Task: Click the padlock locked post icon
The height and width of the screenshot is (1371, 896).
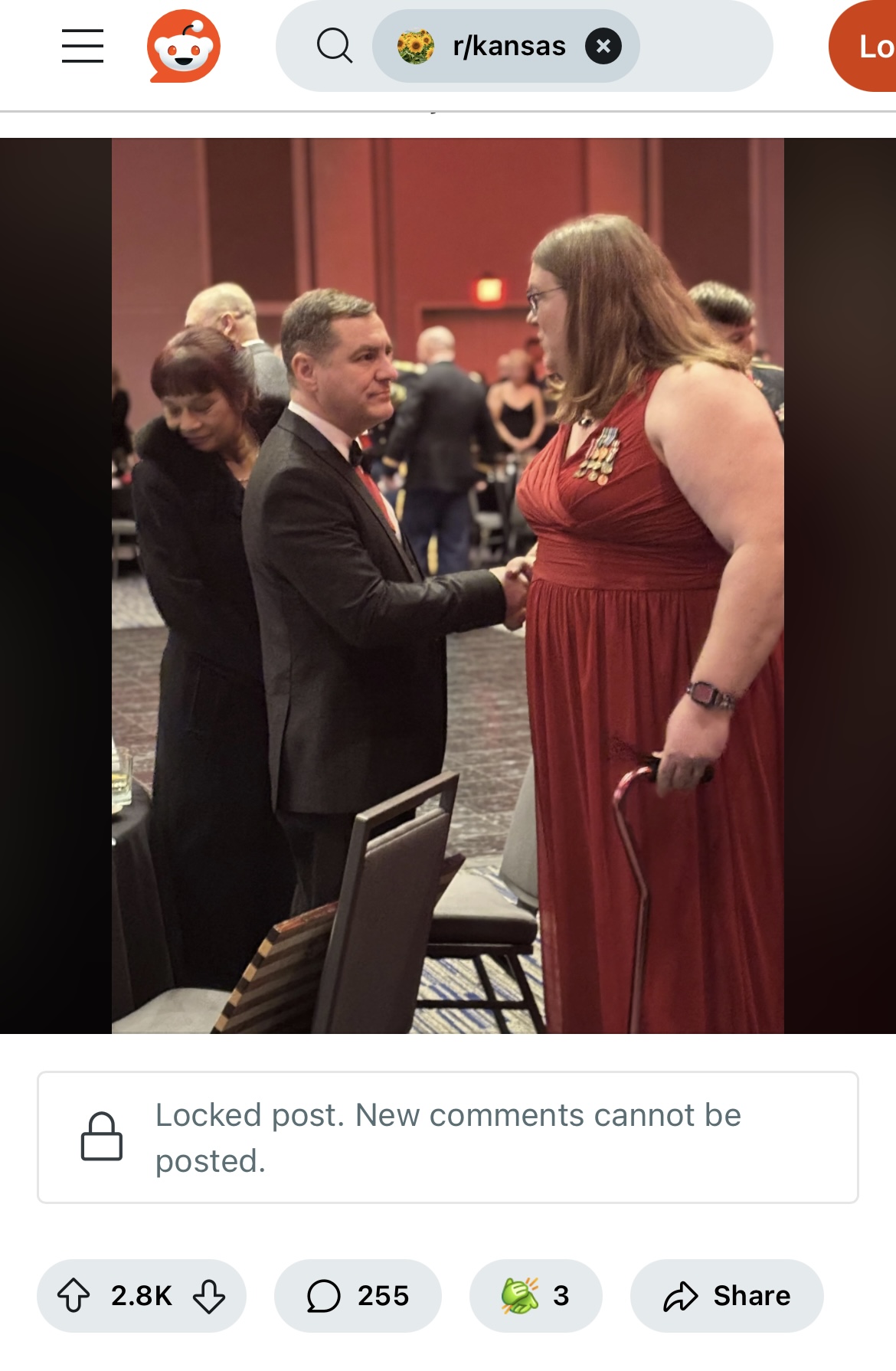Action: point(102,1137)
